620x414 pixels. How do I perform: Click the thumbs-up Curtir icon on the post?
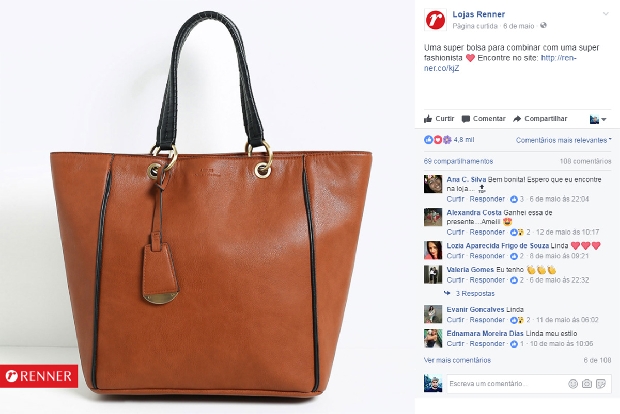(x=428, y=119)
